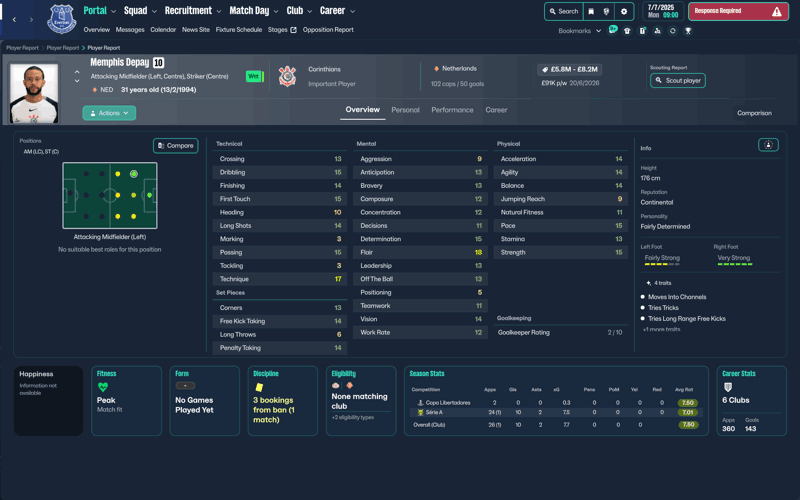Open the Actions dropdown button

coord(109,113)
